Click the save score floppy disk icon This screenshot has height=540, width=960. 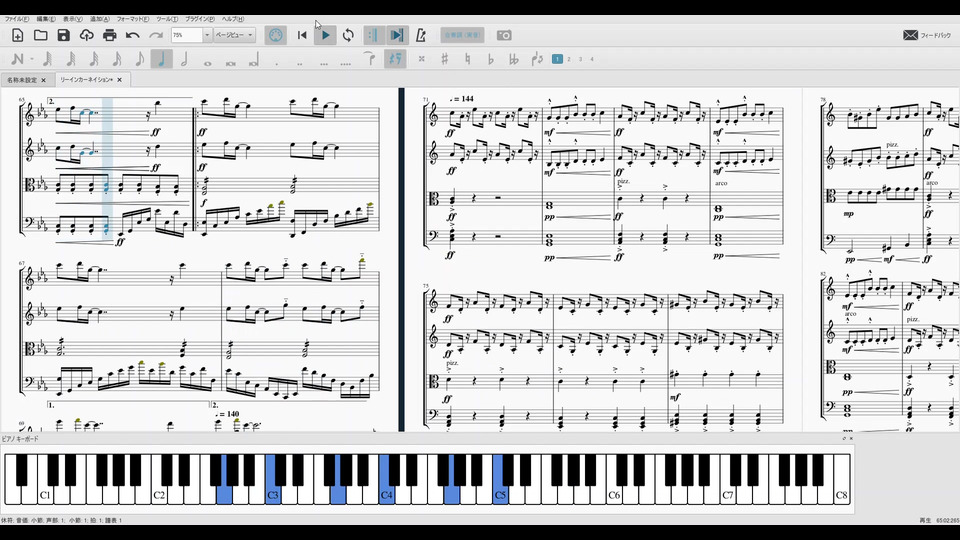pos(63,35)
